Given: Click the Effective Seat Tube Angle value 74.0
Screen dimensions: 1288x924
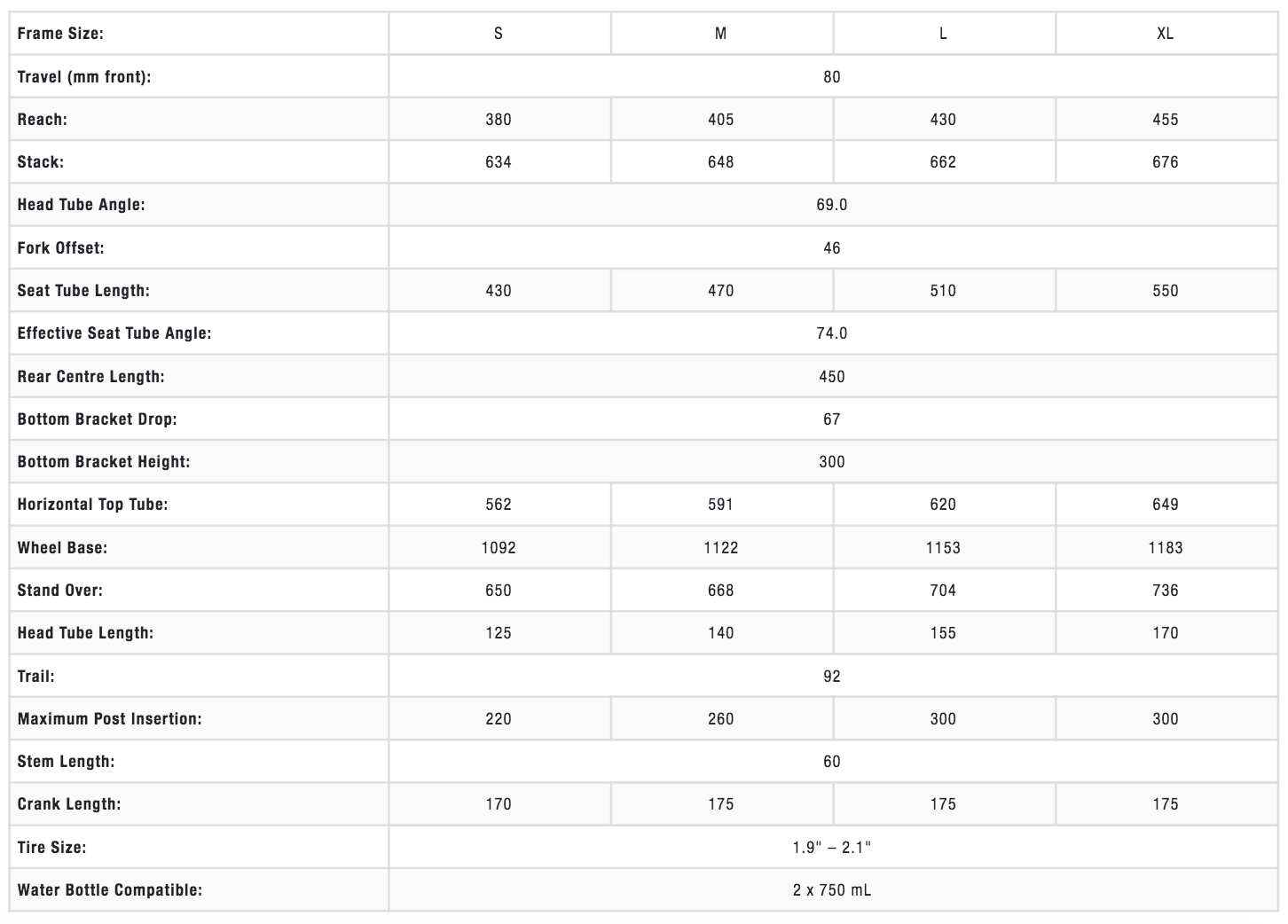Looking at the screenshot, I should 831,333.
